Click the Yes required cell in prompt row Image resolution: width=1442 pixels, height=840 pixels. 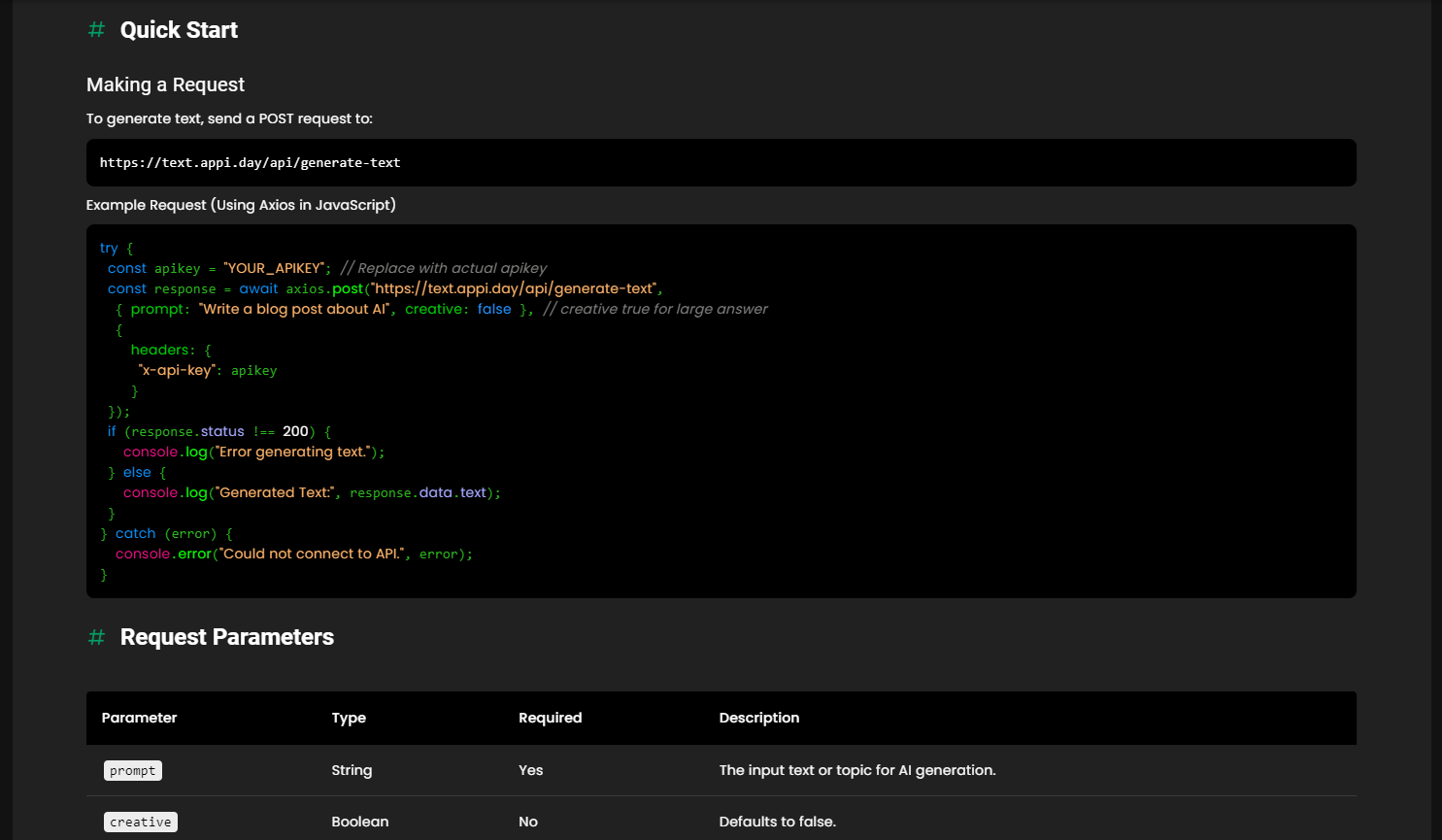click(x=530, y=770)
